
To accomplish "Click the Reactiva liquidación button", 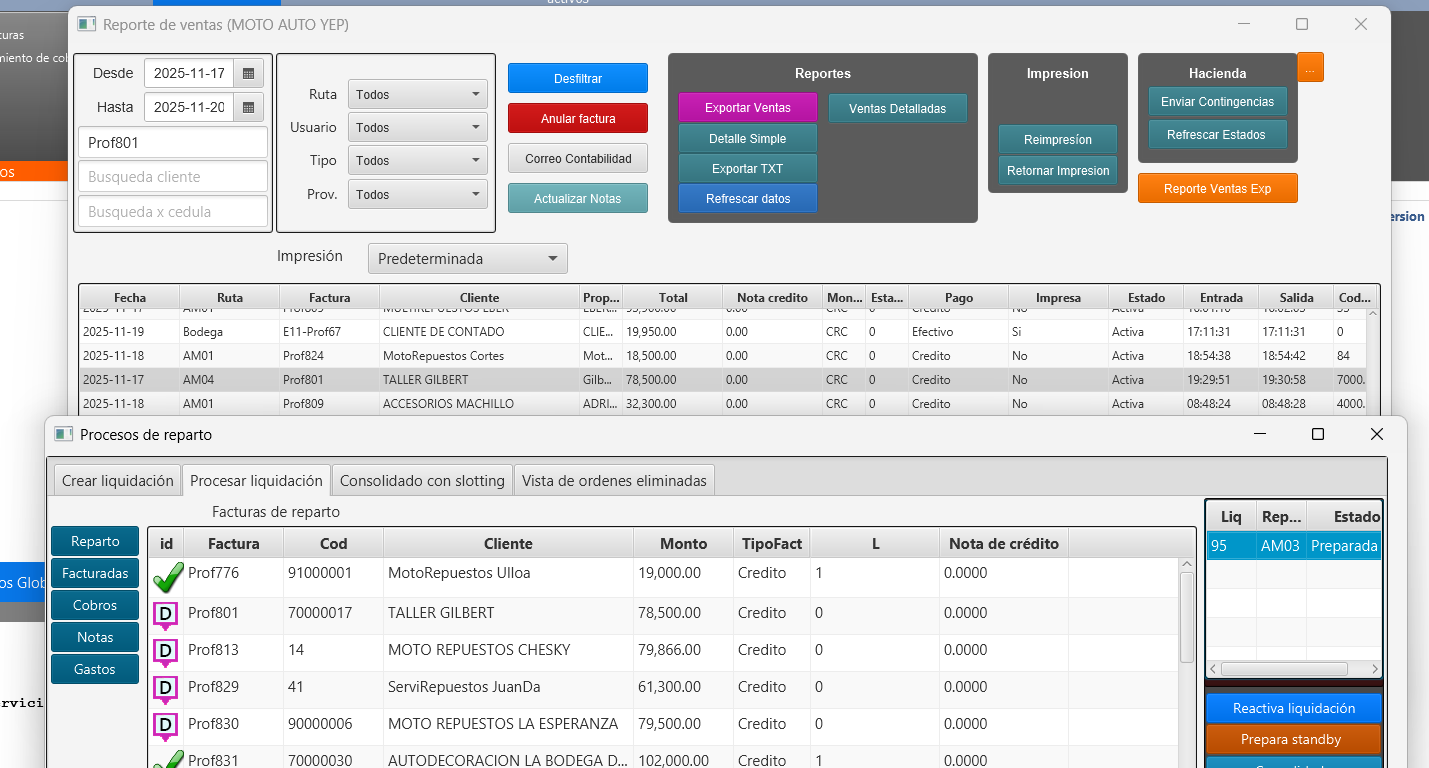I will coord(1293,709).
